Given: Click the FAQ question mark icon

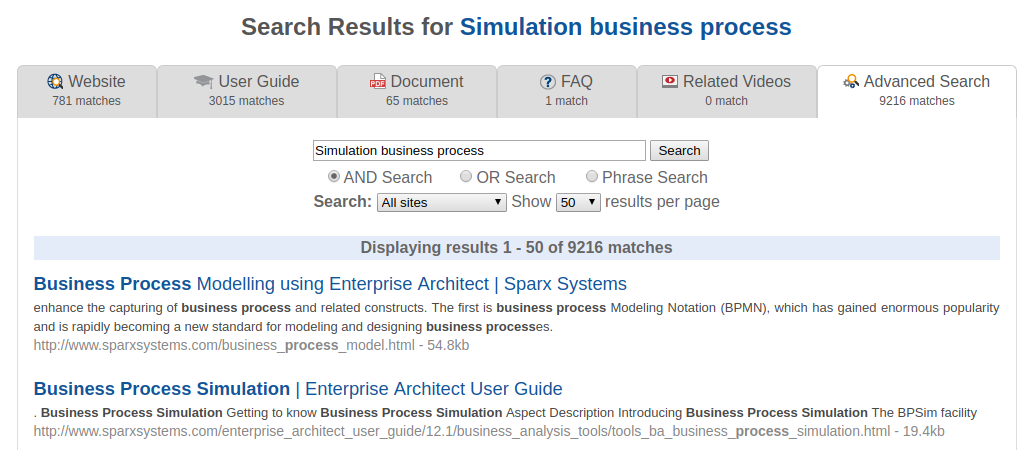Looking at the screenshot, I should point(547,82).
